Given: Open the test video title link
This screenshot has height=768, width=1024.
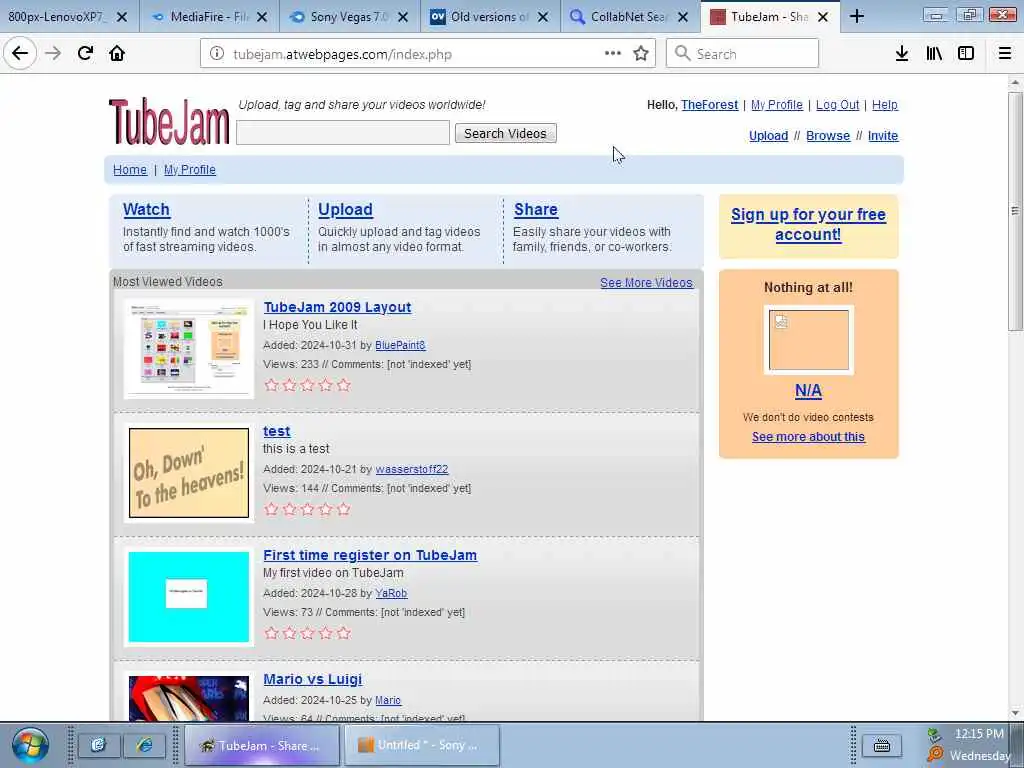Looking at the screenshot, I should (x=276, y=432).
